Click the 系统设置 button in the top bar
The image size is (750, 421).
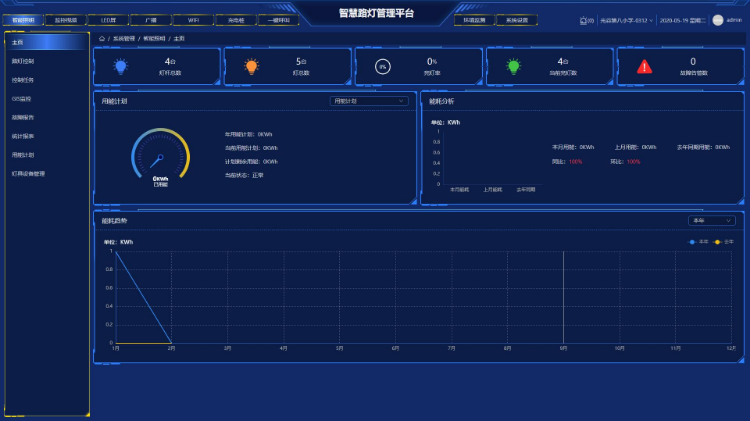tap(516, 19)
